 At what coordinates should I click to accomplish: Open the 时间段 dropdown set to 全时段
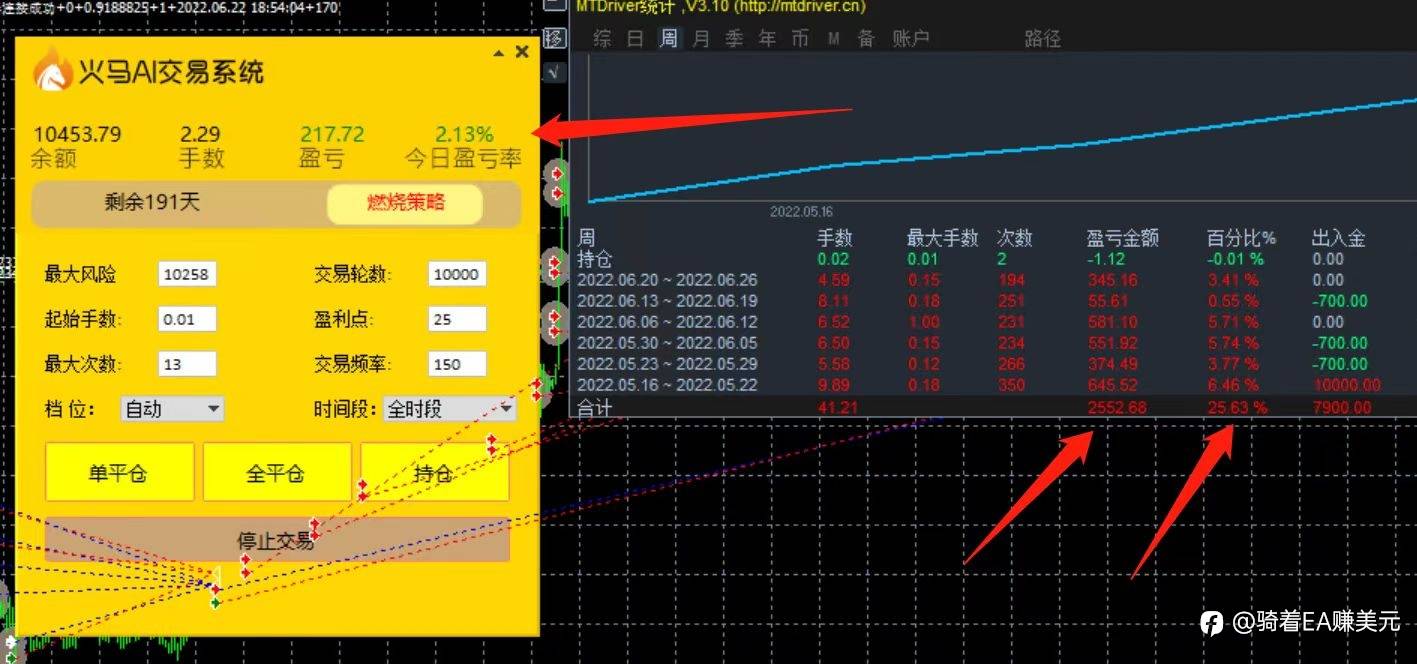tap(450, 409)
